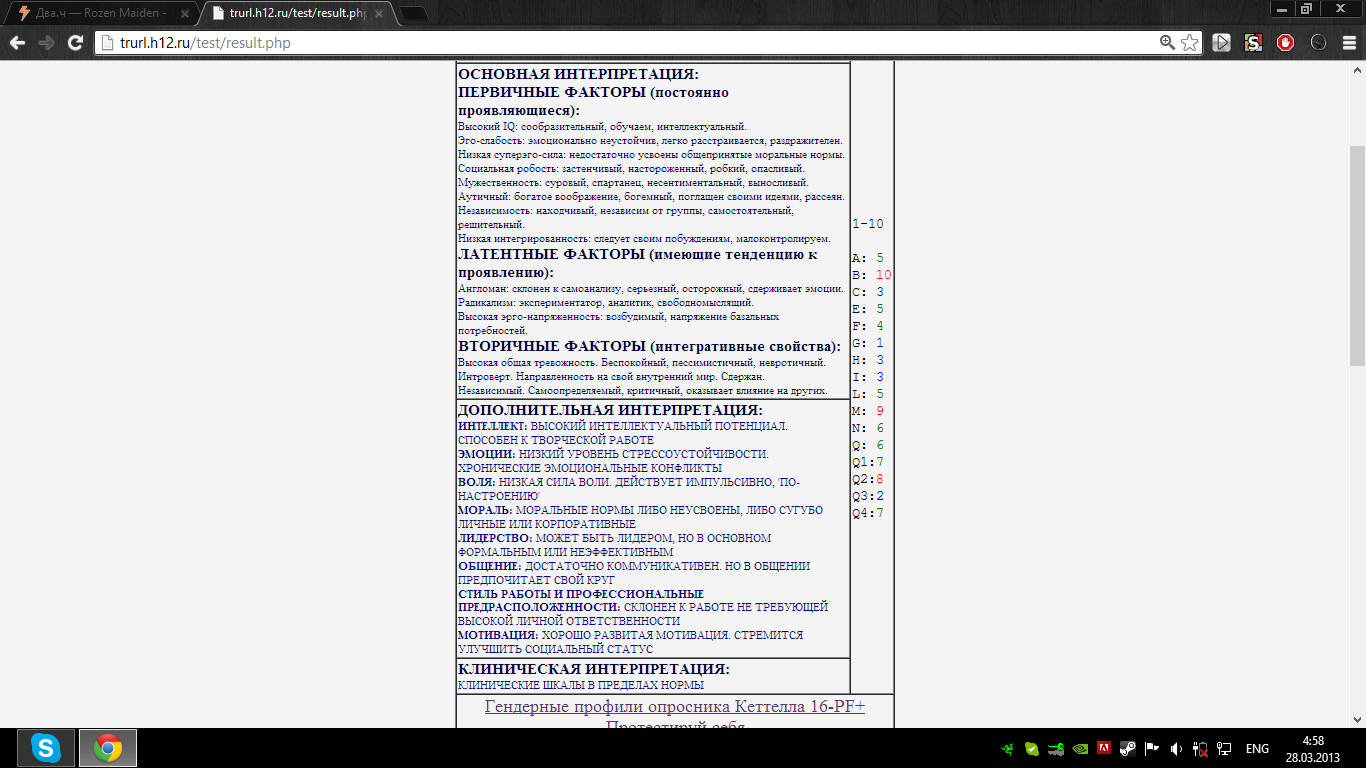This screenshot has width=1366, height=768.
Task: Click the heading ОСНОВНАЯ ИНТЕРПРЕТАЦИЯ
Action: 578,74
